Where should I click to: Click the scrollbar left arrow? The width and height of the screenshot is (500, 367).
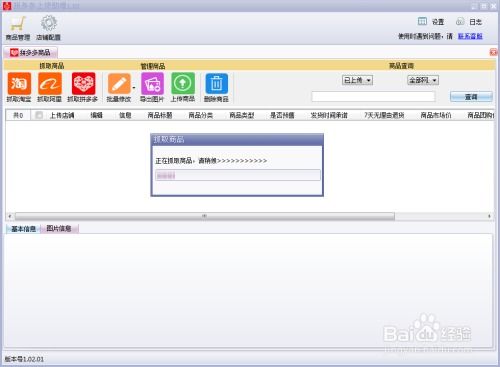pos(10,216)
